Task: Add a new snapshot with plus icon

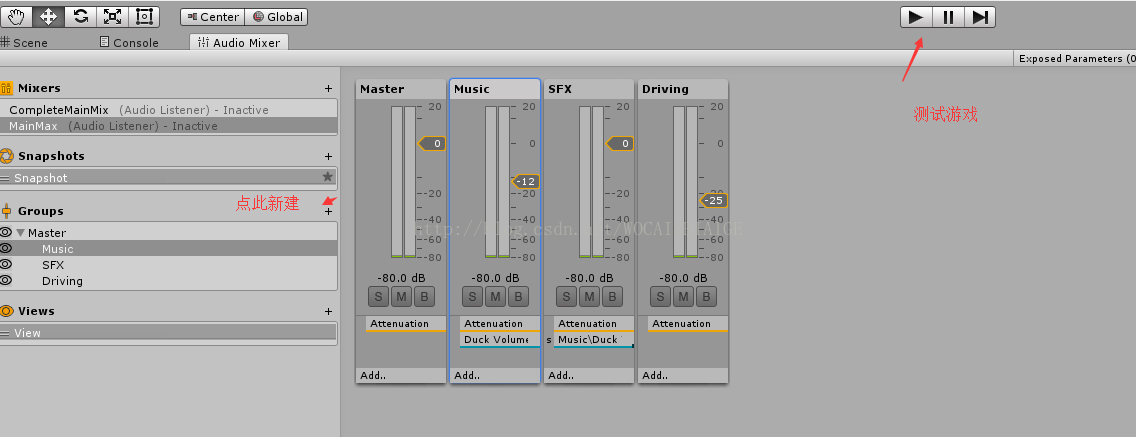Action: click(328, 157)
